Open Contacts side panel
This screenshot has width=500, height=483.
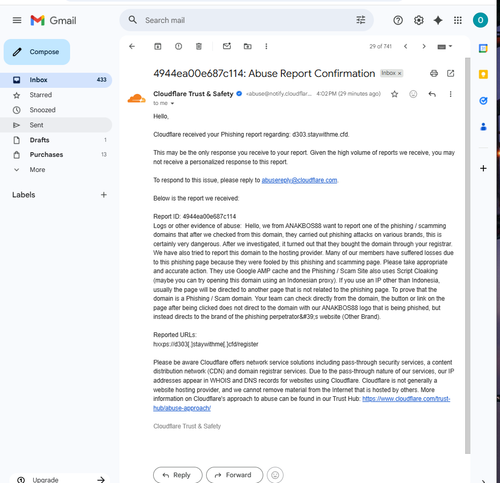pyautogui.click(x=483, y=127)
